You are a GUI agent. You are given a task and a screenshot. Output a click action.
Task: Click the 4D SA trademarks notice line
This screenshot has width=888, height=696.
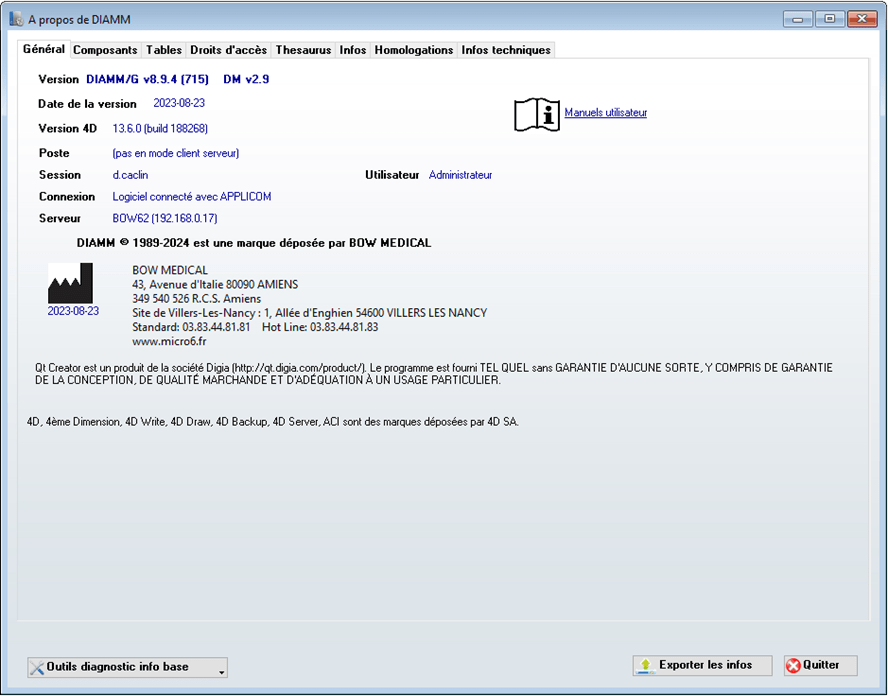pyautogui.click(x=272, y=422)
